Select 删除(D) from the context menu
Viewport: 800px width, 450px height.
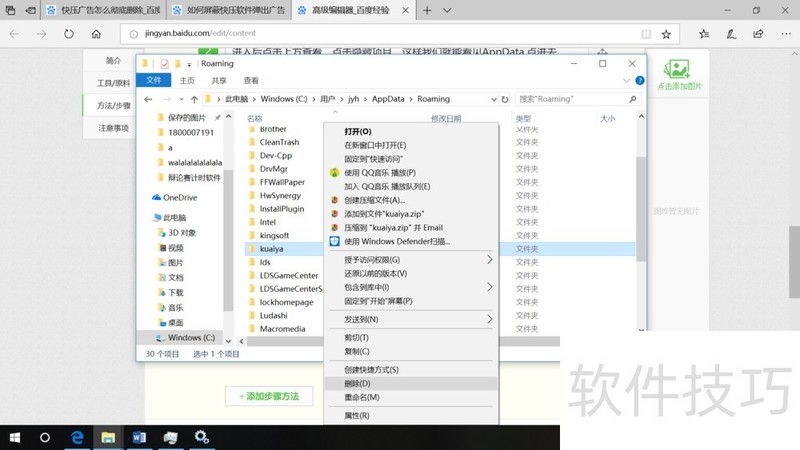(357, 383)
